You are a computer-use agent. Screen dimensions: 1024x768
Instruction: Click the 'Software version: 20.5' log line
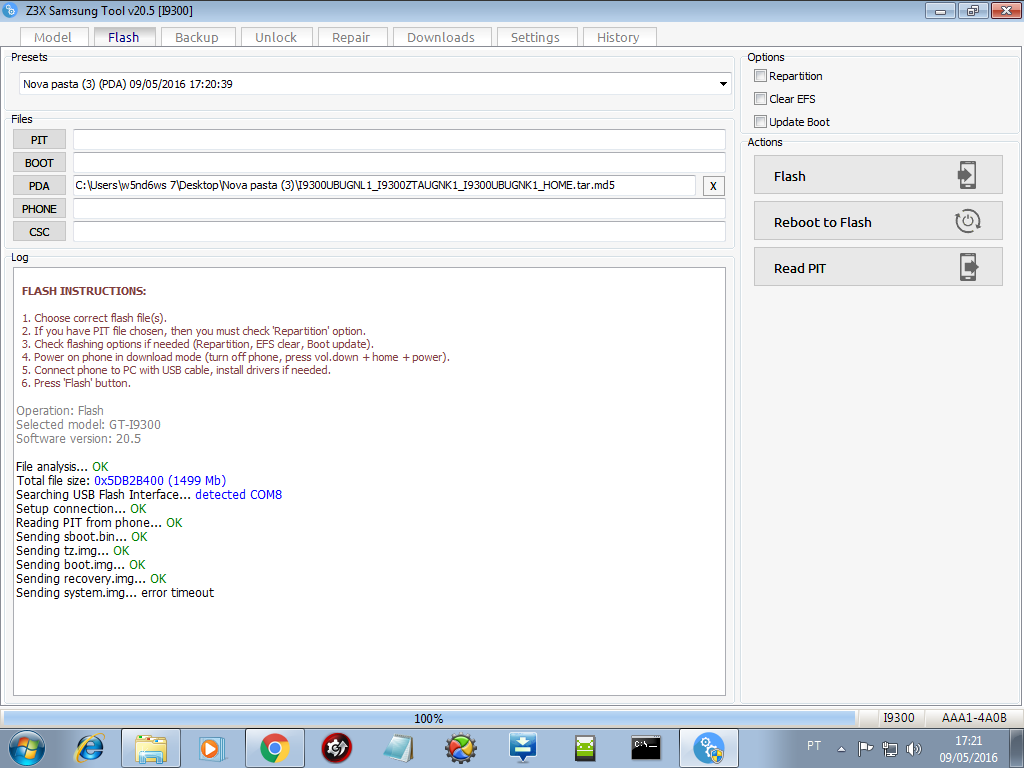click(x=78, y=439)
